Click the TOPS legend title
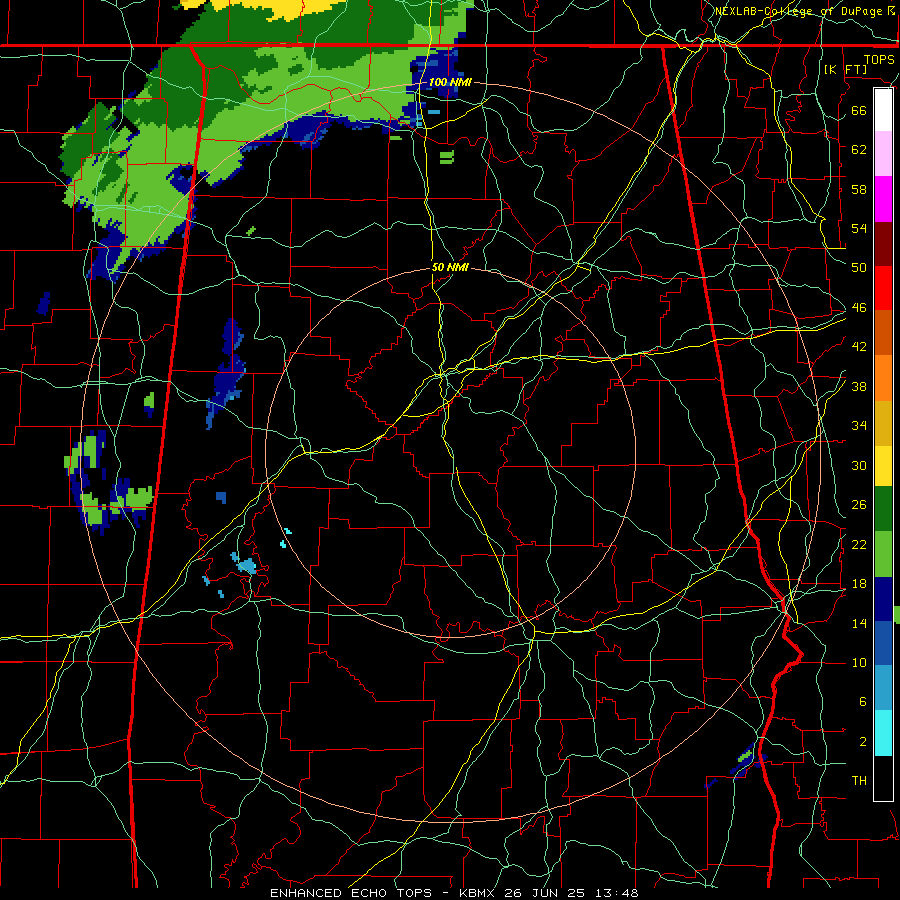 879,59
